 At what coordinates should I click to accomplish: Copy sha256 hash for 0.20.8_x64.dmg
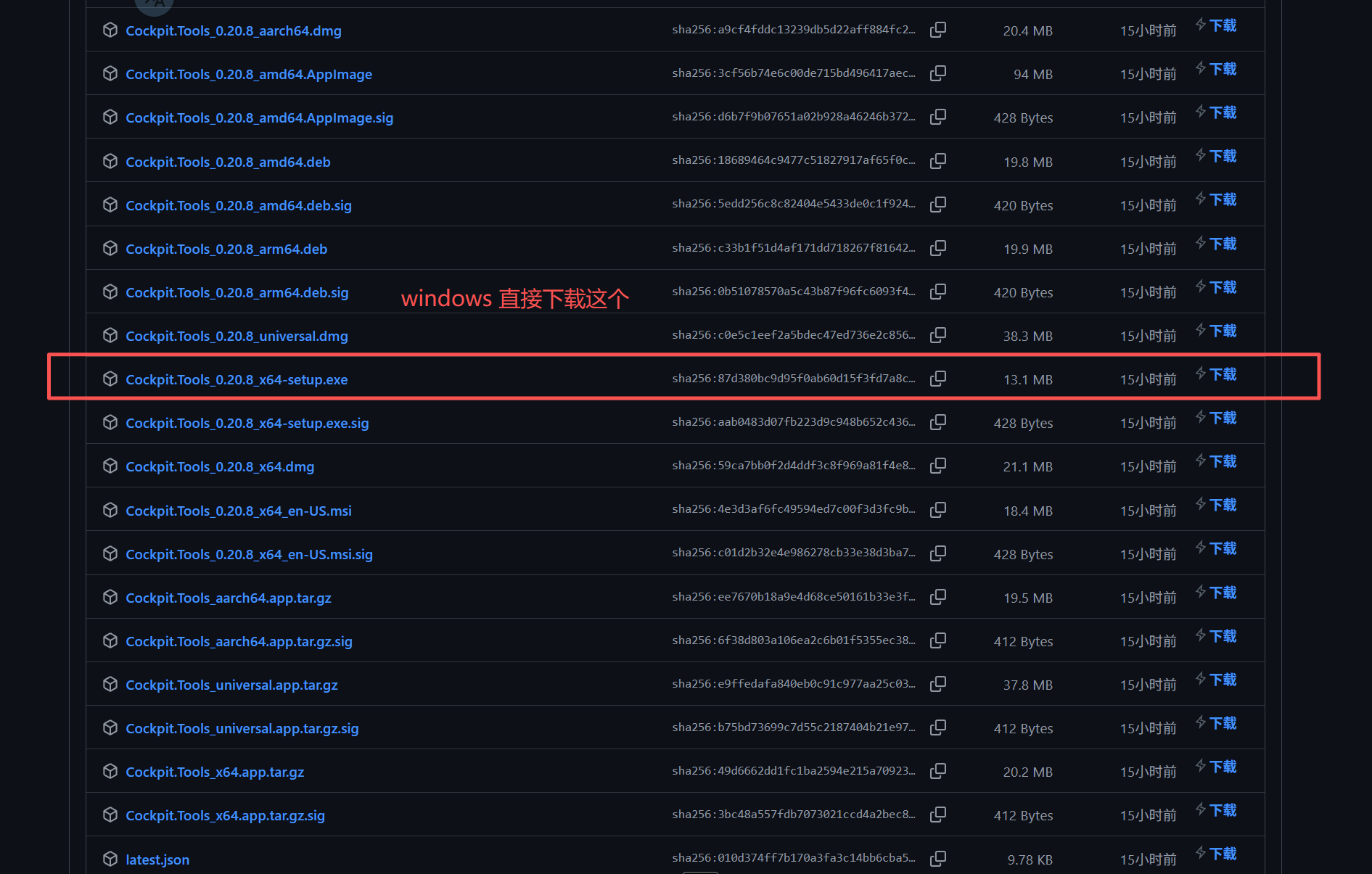pyautogui.click(x=938, y=466)
